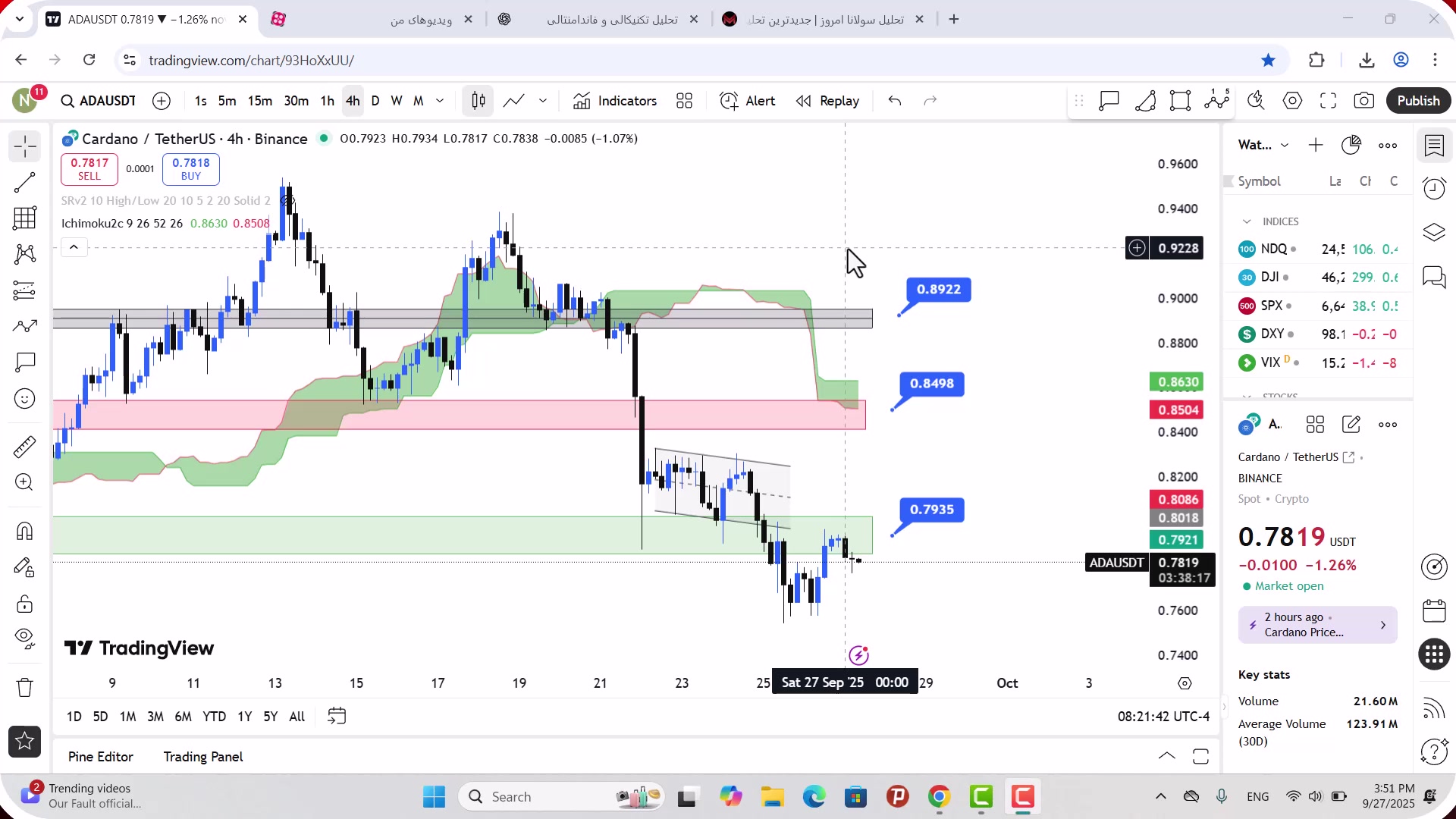1456x819 pixels.
Task: Open Windows Start menu
Action: click(435, 796)
